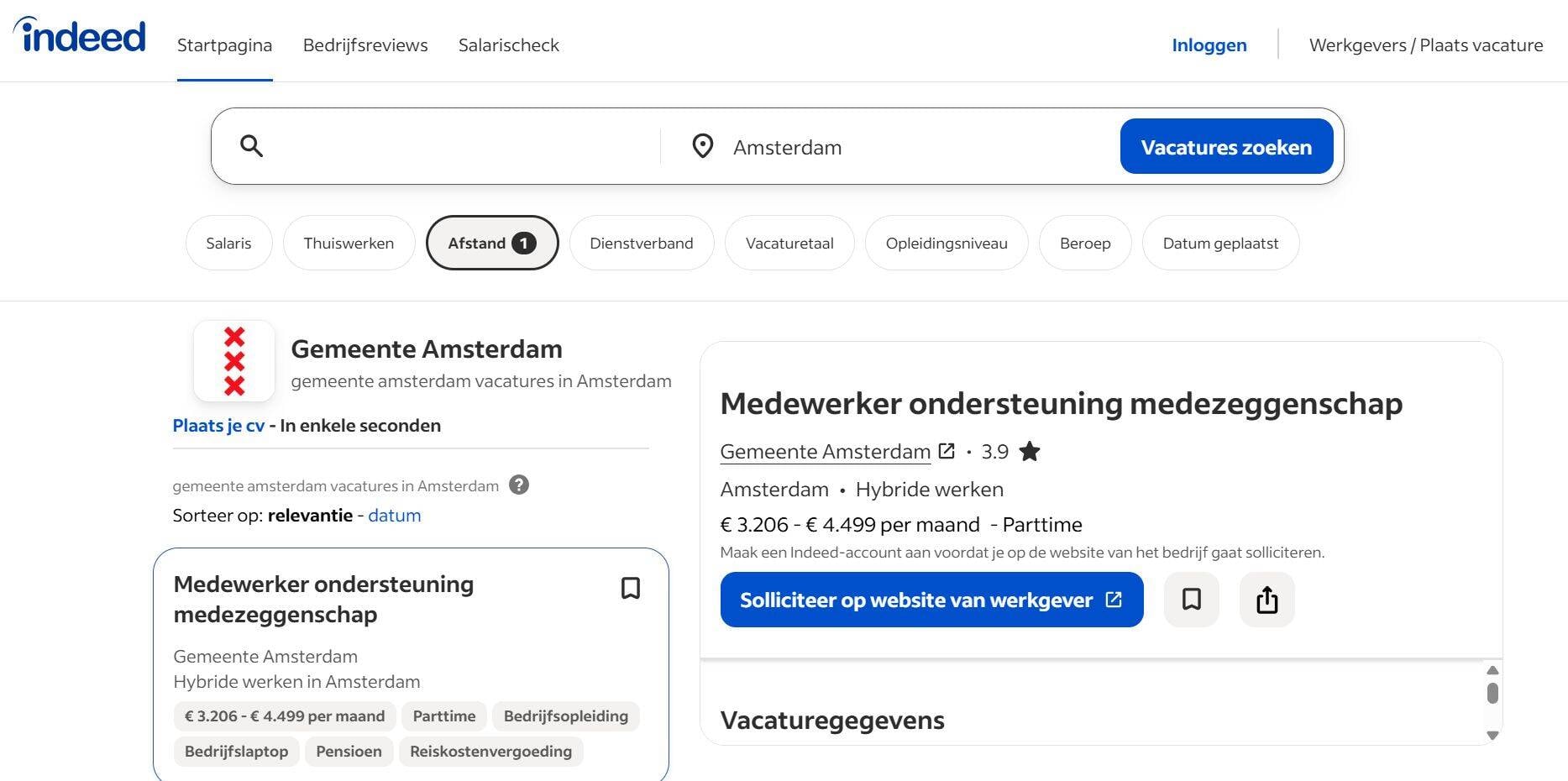Click the Bedrijfsopleiding tag
The width and height of the screenshot is (1568, 781).
point(566,716)
